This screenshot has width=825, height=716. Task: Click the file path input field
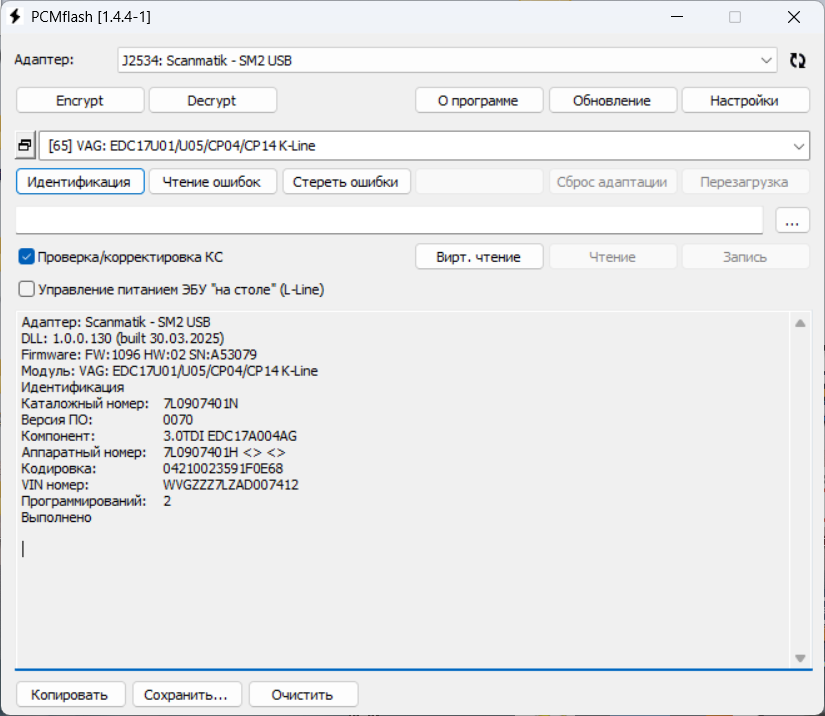tap(390, 221)
